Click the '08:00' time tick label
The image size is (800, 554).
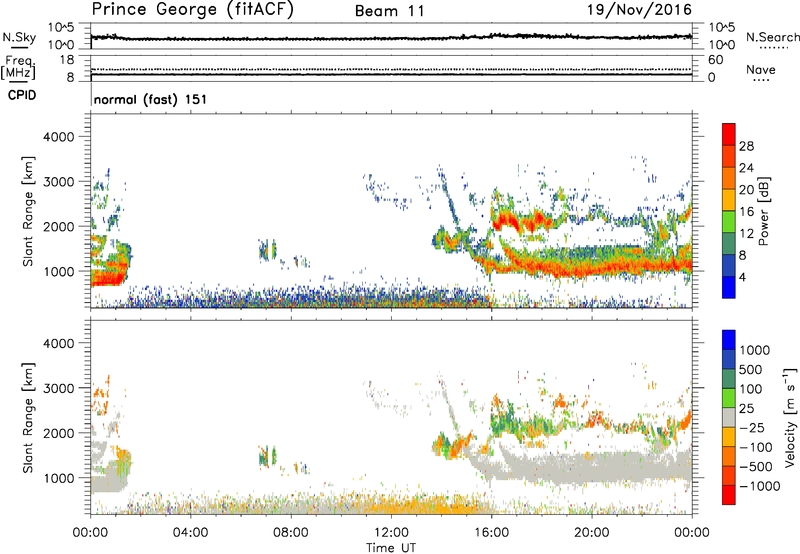click(291, 533)
